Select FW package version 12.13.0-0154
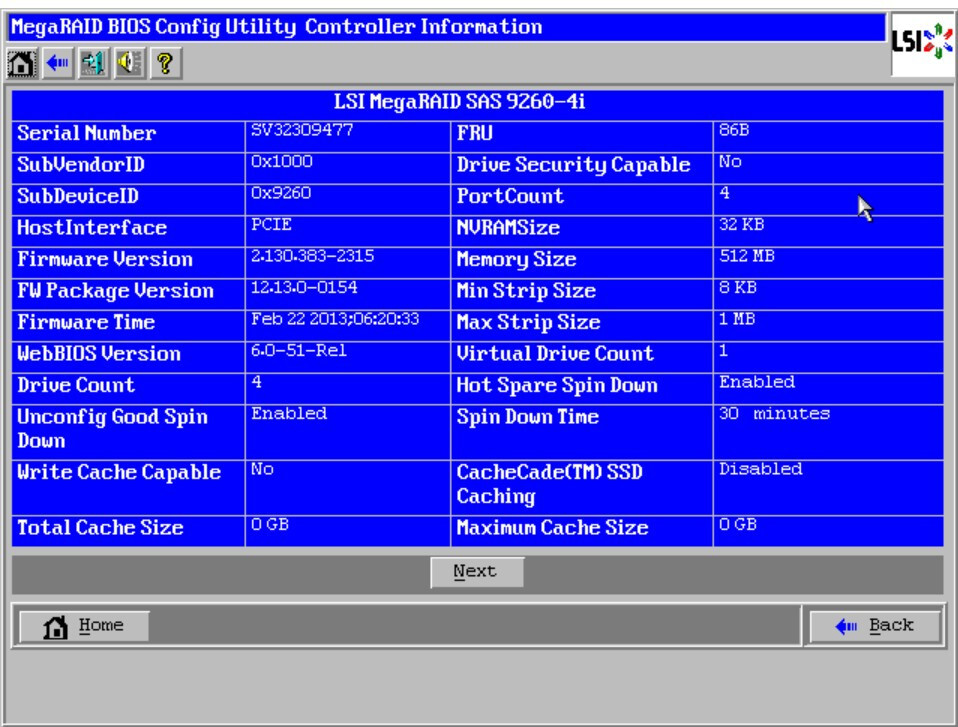This screenshot has height=727, width=958. [304, 288]
